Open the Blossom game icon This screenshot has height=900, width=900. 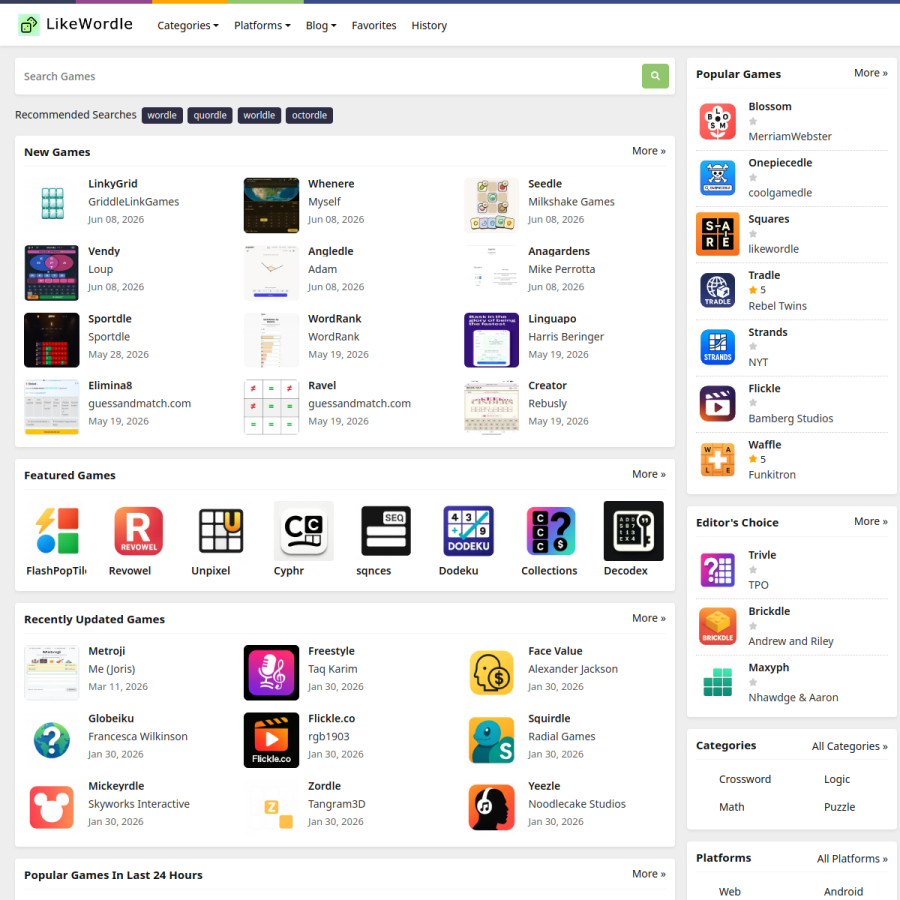coord(717,121)
